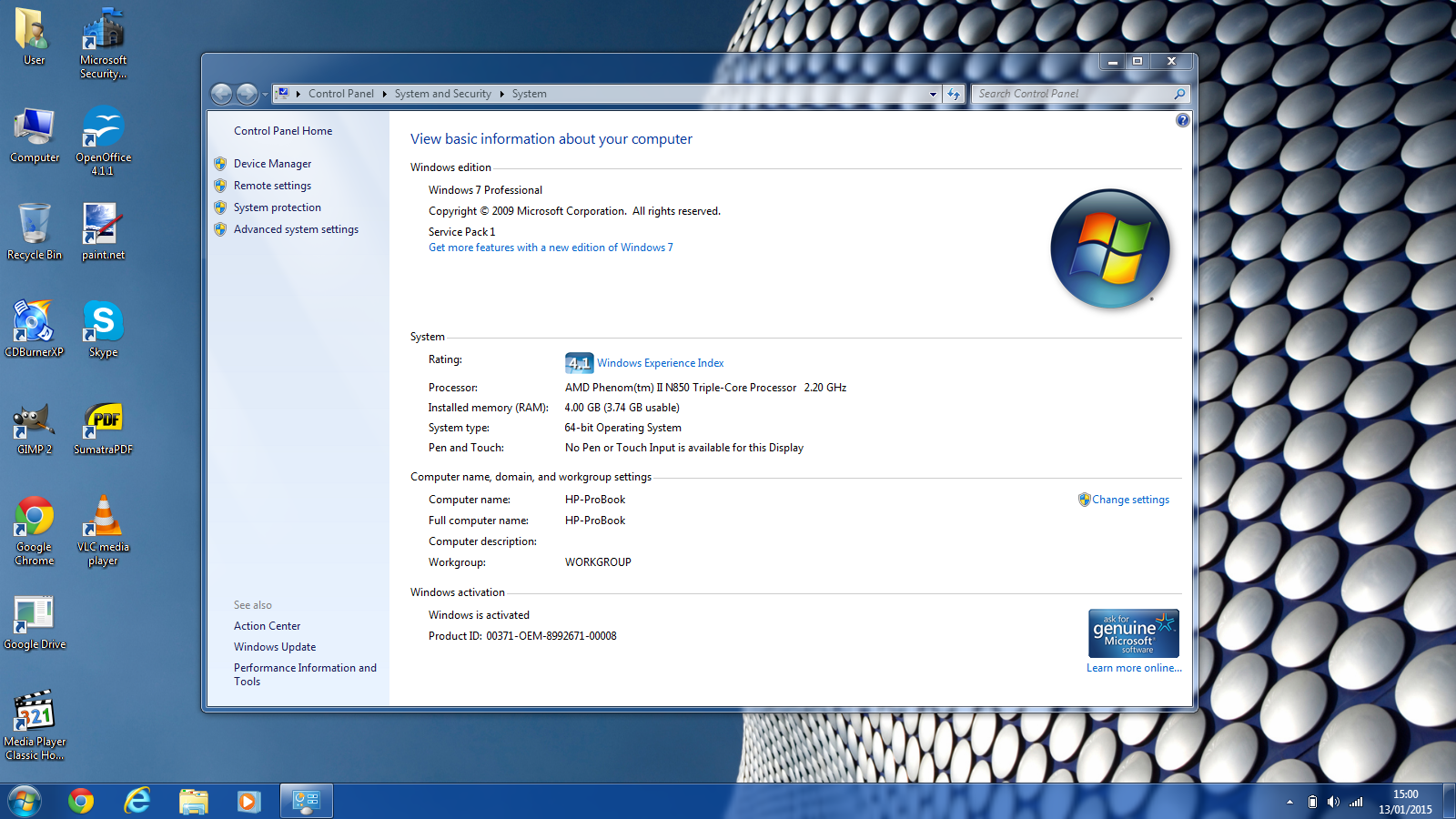Open Action Center link
This screenshot has width=1456, height=819.
(x=267, y=626)
